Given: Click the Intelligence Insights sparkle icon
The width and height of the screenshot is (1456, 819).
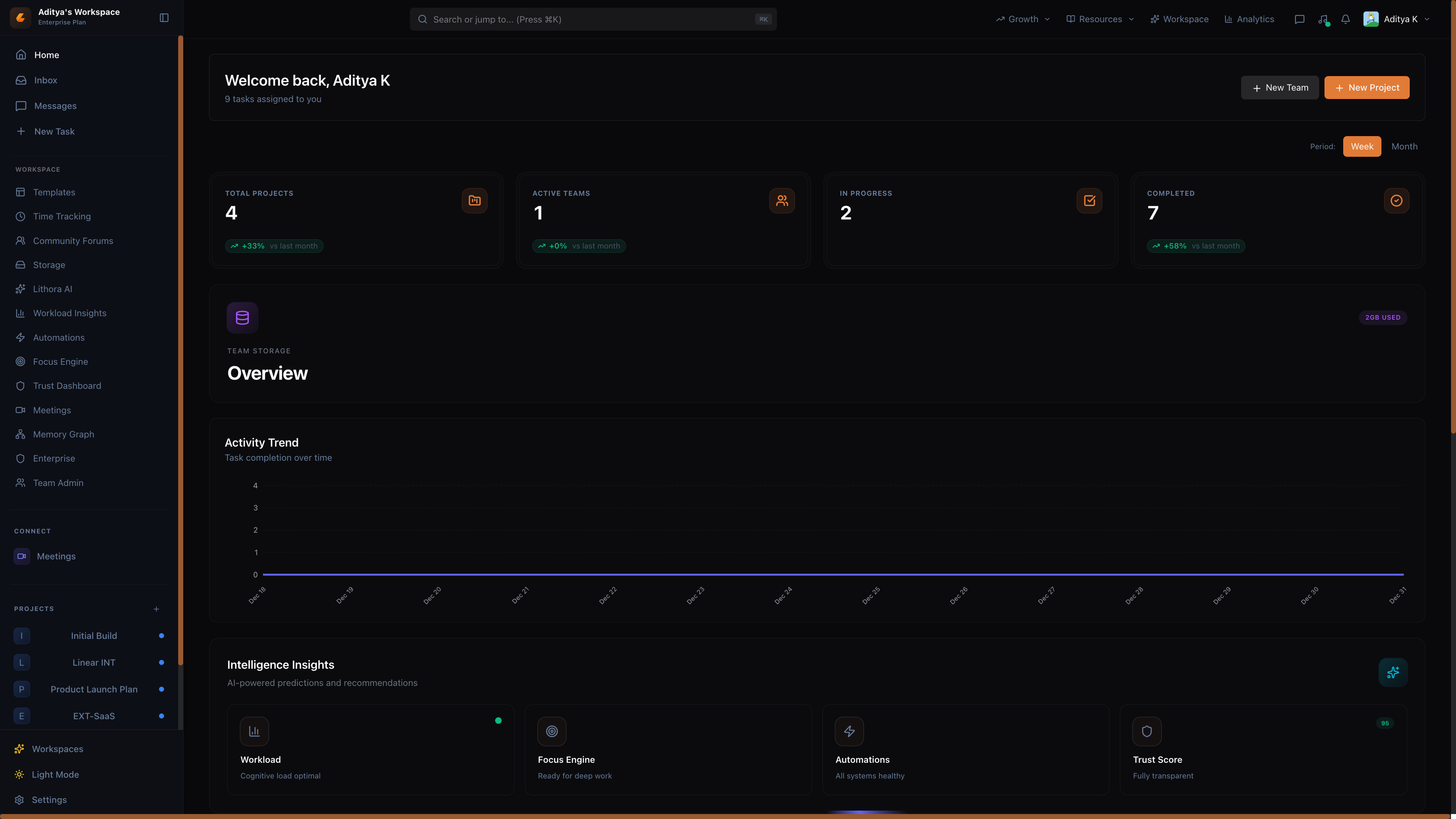Looking at the screenshot, I should [x=1393, y=672].
